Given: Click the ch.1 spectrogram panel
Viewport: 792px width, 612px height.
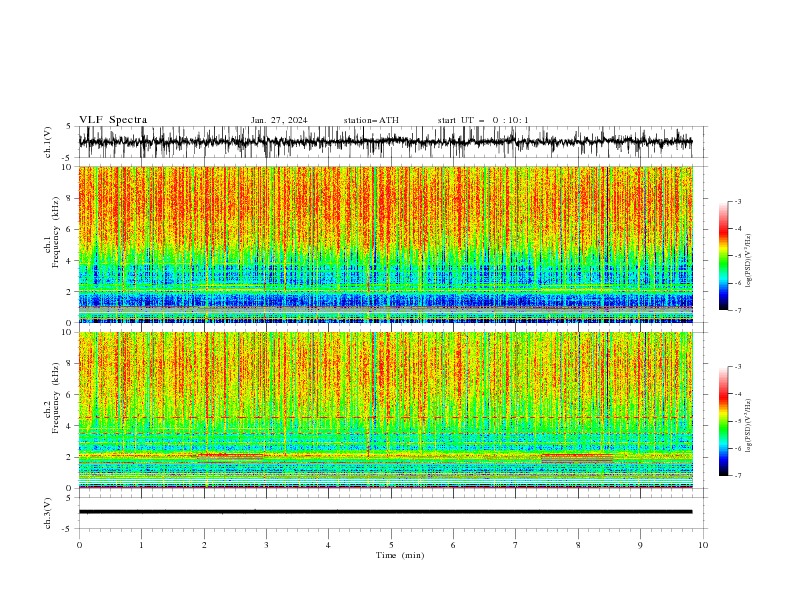Looking at the screenshot, I should click(385, 244).
